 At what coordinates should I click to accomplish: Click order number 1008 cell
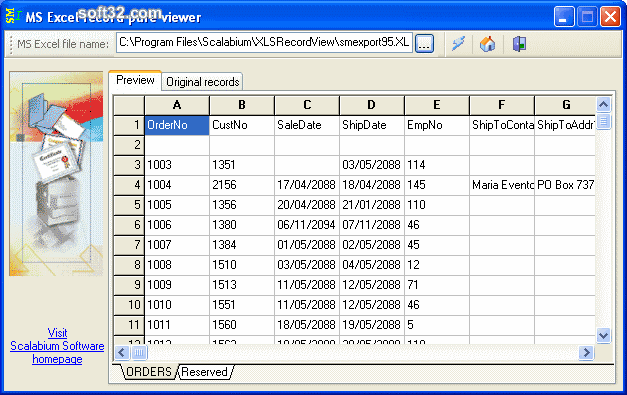pyautogui.click(x=177, y=265)
